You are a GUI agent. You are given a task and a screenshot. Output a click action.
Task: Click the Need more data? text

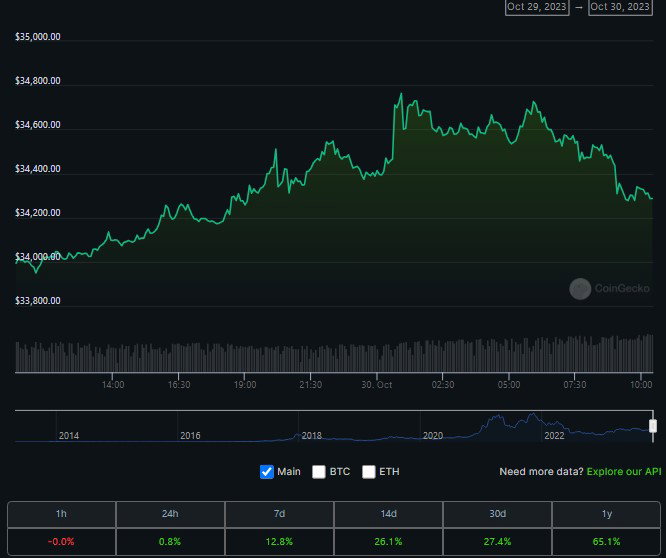pos(542,472)
